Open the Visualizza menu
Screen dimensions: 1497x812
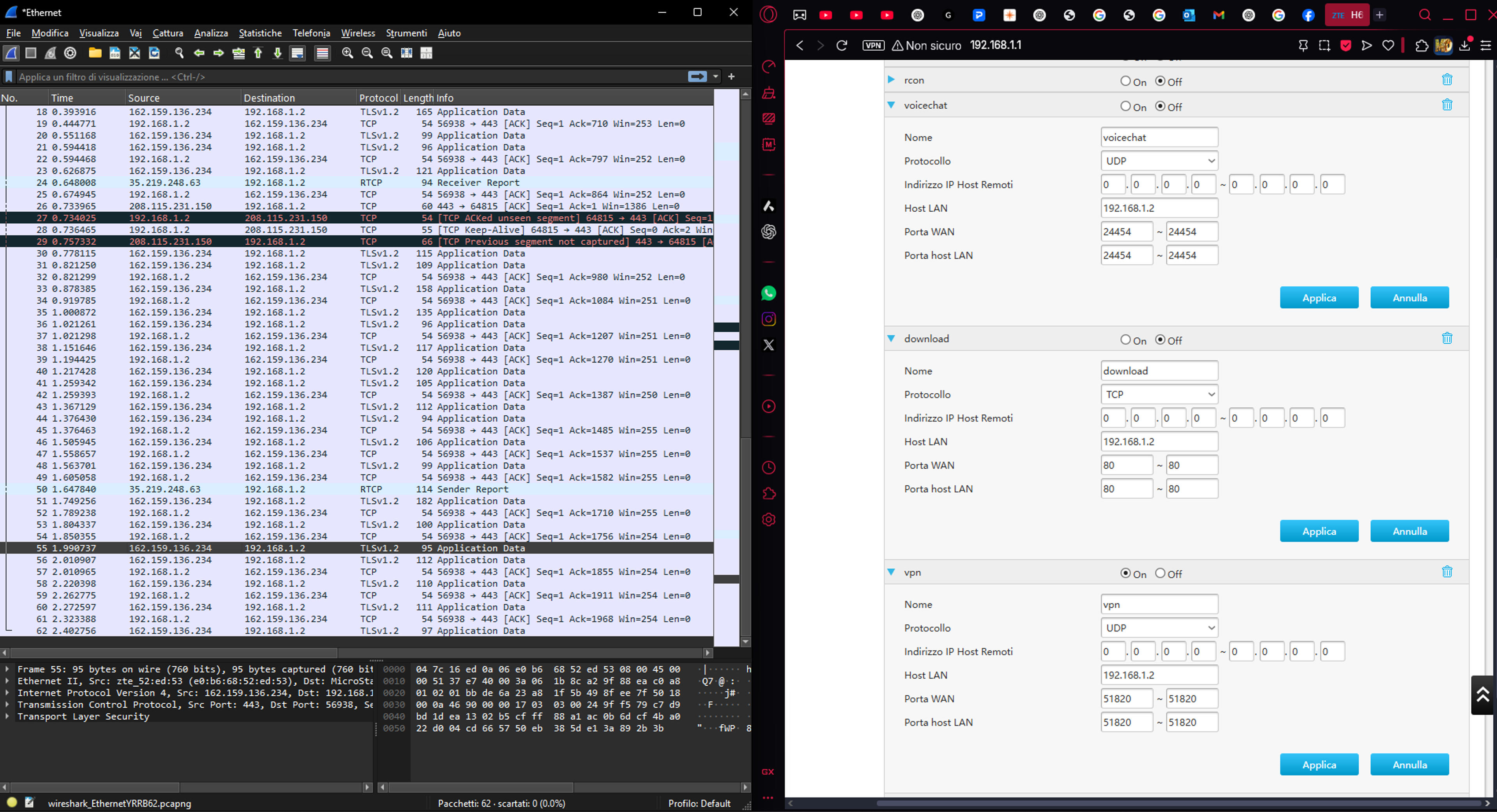pyautogui.click(x=99, y=33)
